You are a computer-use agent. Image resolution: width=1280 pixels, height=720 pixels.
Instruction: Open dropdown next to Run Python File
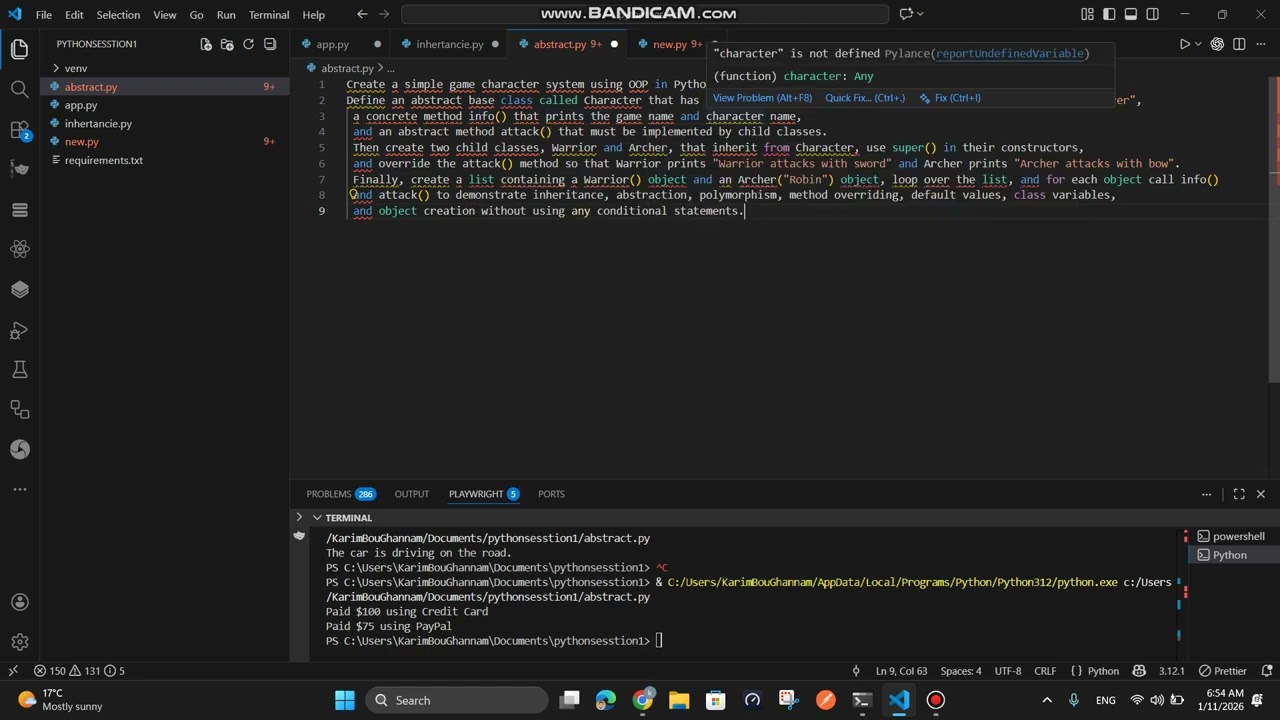tap(1199, 44)
